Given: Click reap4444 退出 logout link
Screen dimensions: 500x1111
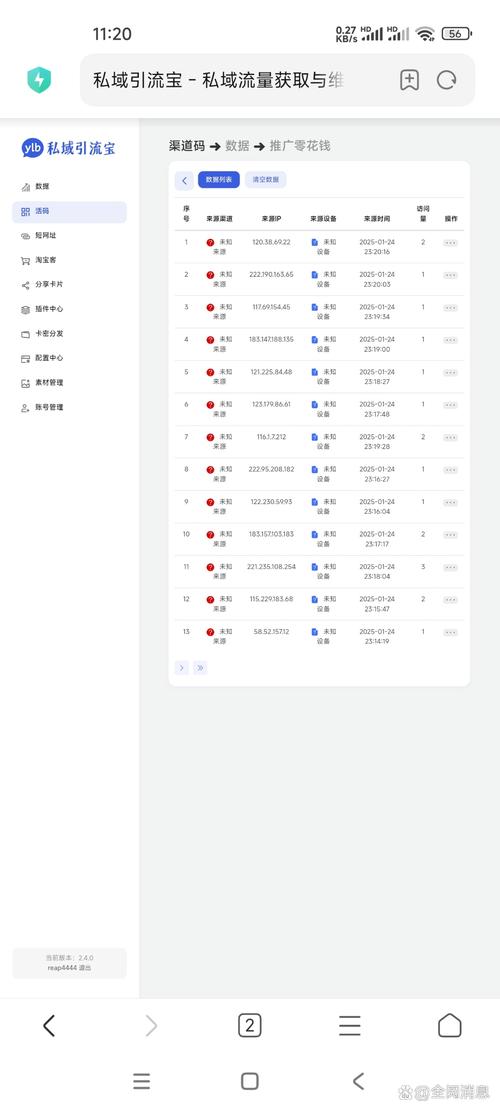Looking at the screenshot, I should [x=69, y=968].
